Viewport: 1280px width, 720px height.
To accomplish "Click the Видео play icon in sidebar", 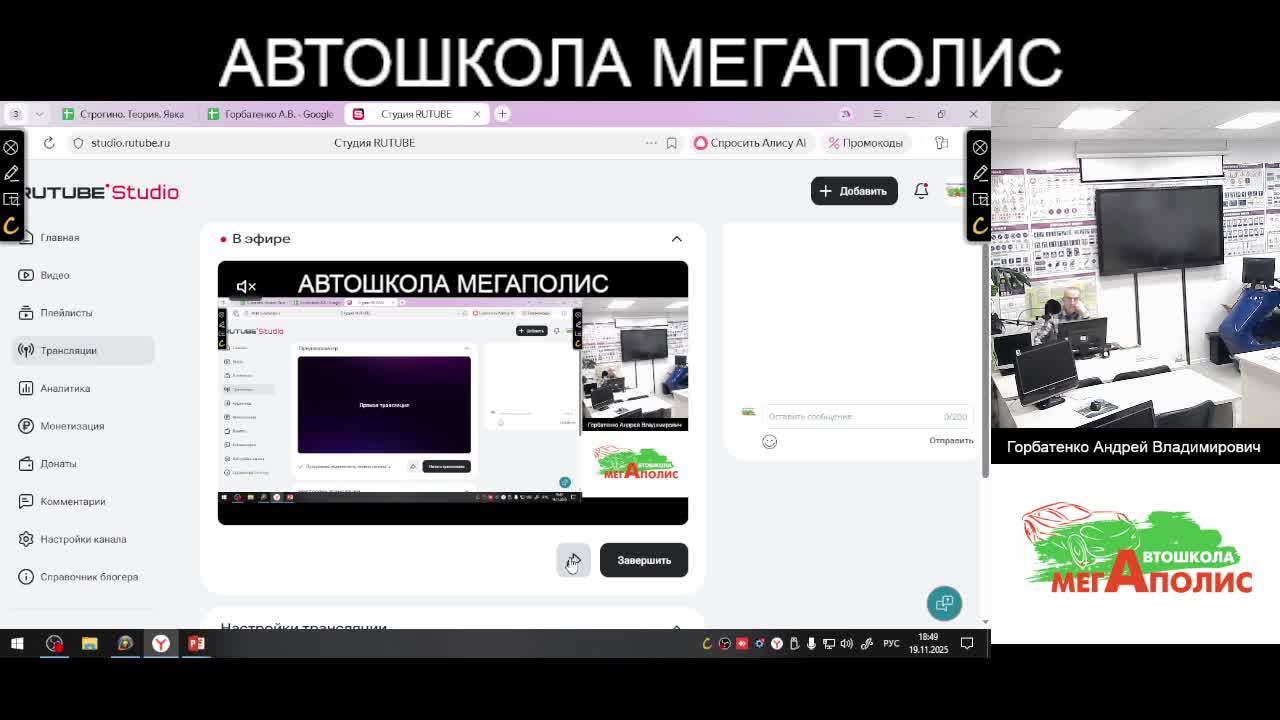I will [26, 275].
